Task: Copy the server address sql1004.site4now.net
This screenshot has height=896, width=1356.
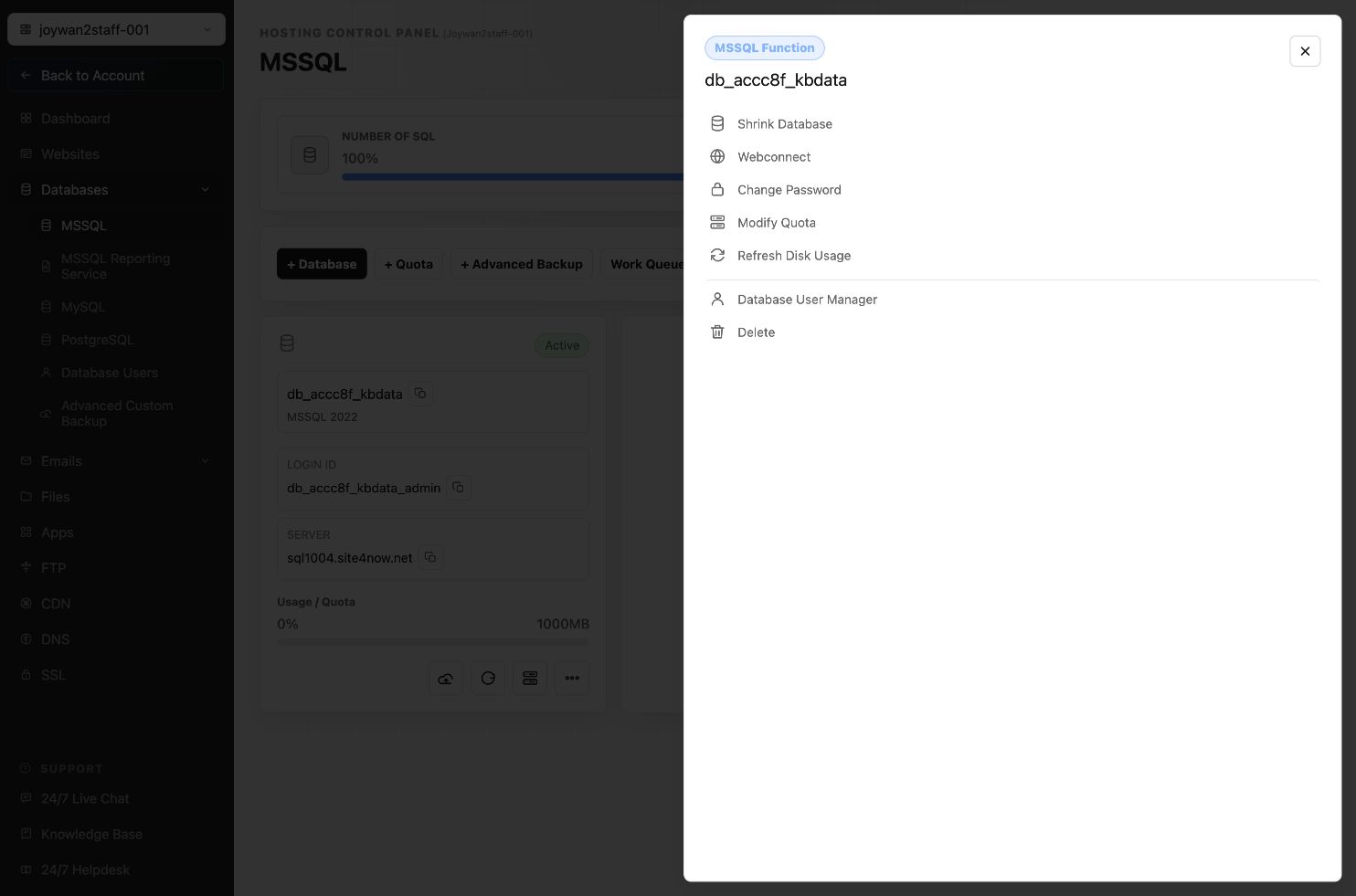Action: [x=430, y=556]
